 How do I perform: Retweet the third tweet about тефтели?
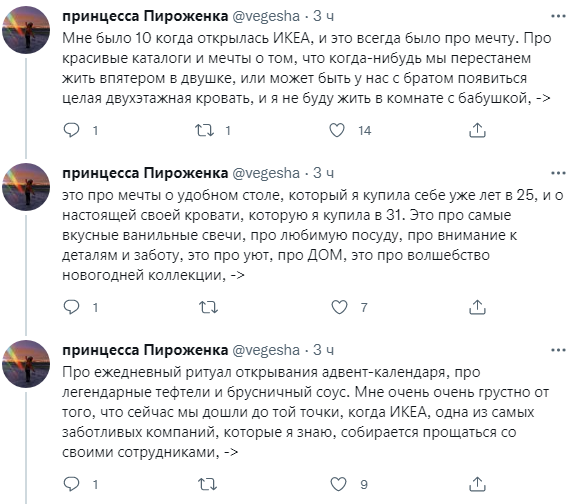click(x=207, y=484)
